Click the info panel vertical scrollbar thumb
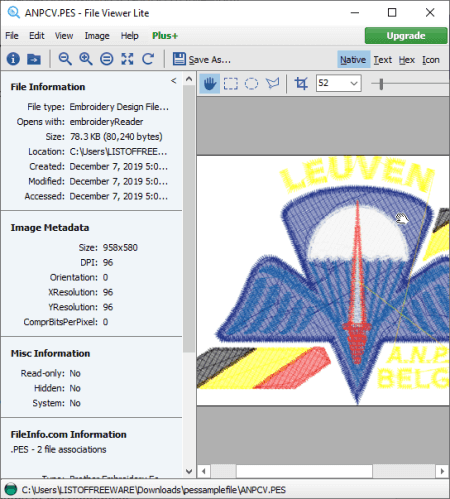Viewport: 450px width, 499px height. (x=189, y=218)
